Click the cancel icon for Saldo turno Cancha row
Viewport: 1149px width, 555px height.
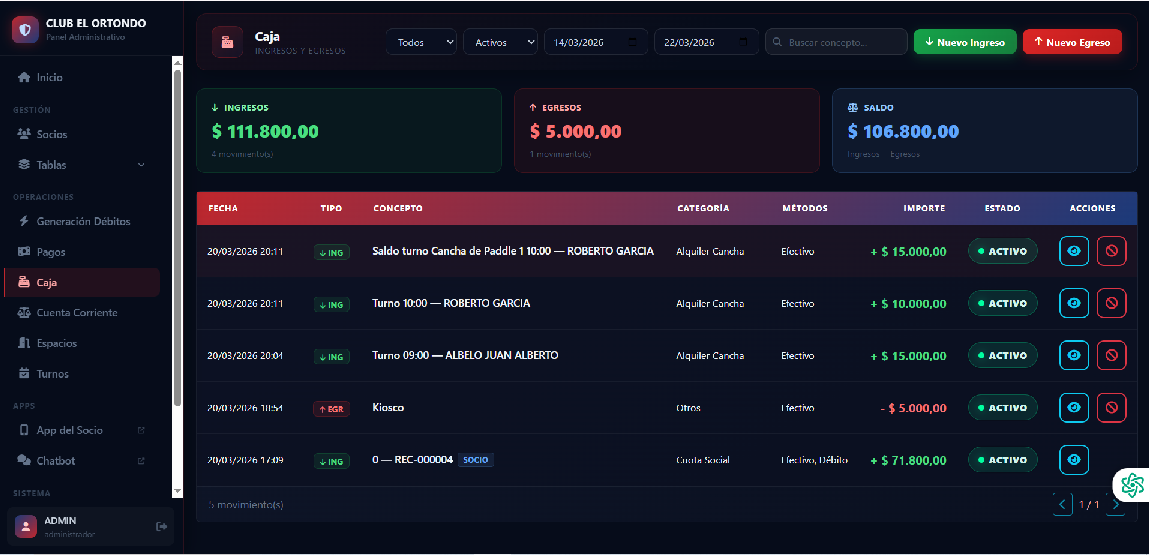(x=1111, y=252)
